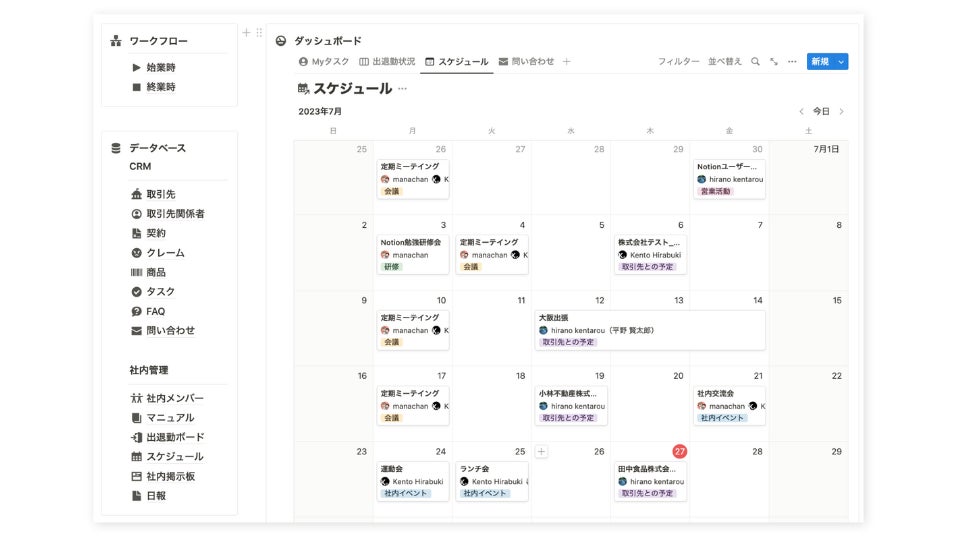Open the three-dots view options menu
This screenshot has height=540, width=960.
[x=792, y=62]
